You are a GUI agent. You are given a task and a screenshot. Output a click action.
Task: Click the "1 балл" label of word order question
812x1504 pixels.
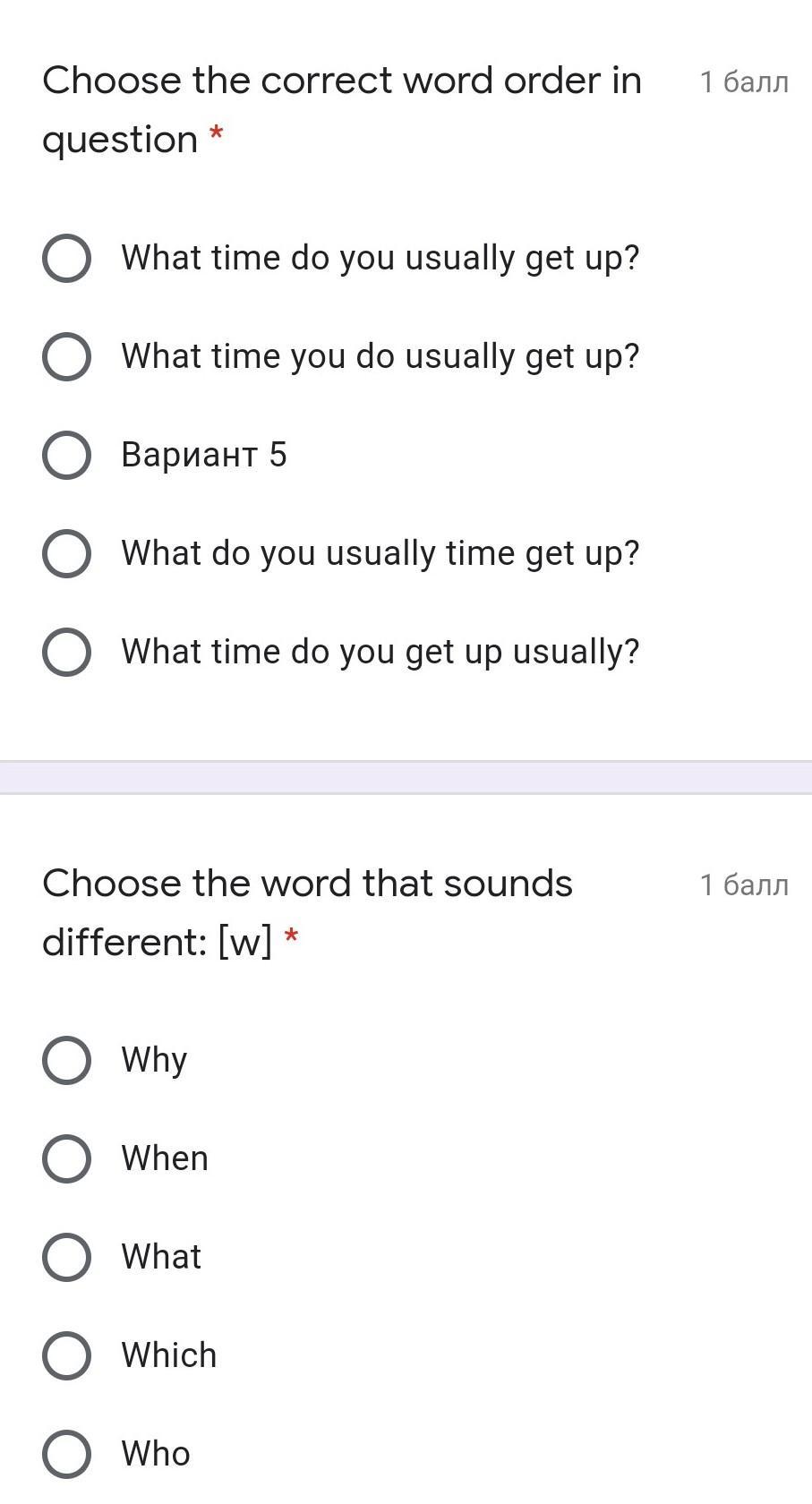(744, 82)
